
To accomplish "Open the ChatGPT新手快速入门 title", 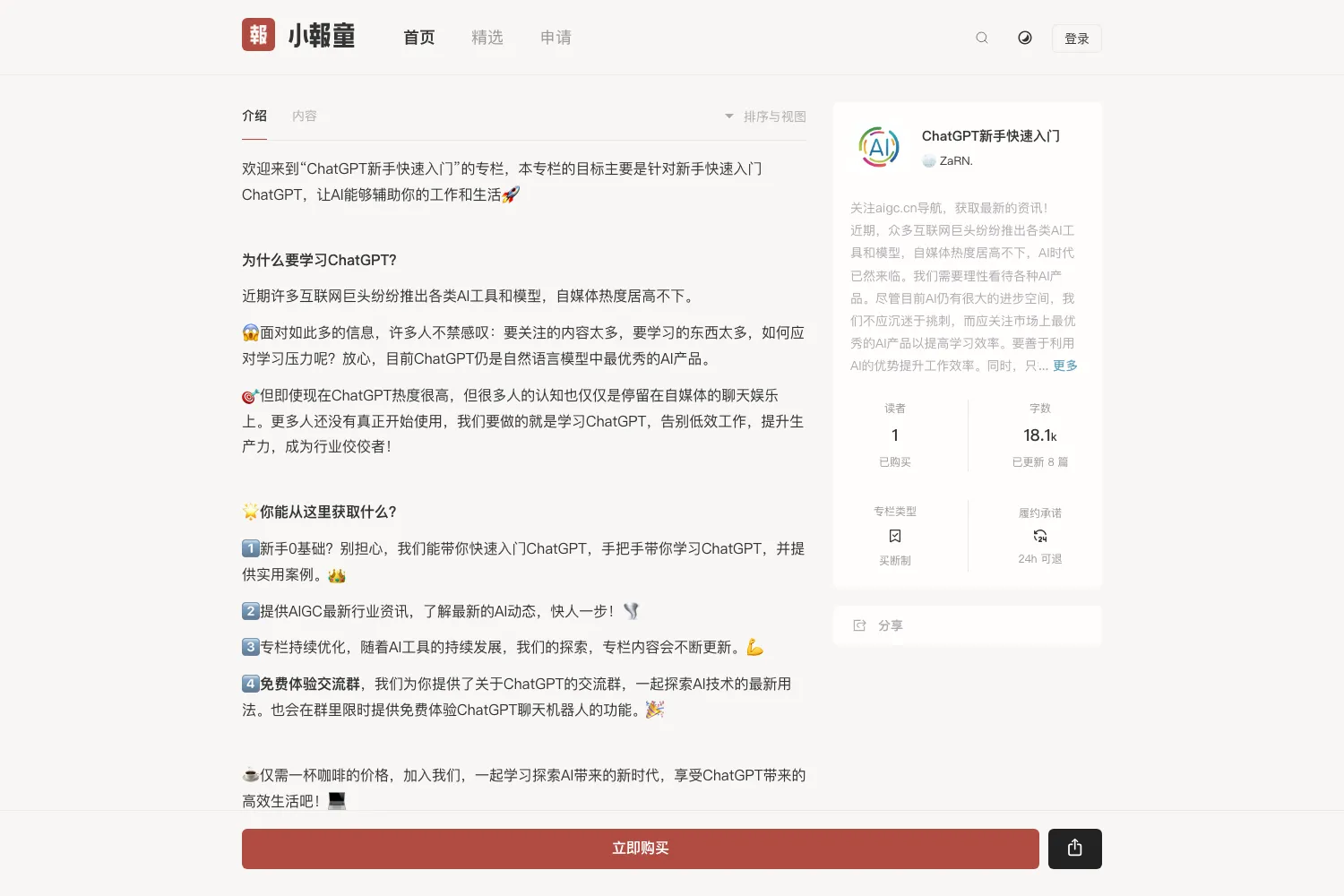I will [991, 136].
